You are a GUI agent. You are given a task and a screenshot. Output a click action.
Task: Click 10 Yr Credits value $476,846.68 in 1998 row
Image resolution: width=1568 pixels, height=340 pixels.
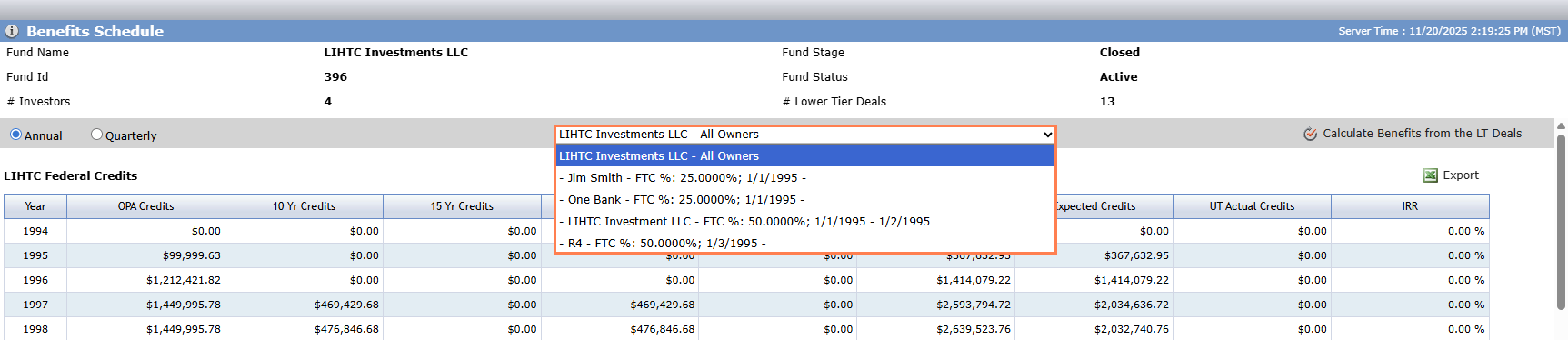click(x=304, y=329)
